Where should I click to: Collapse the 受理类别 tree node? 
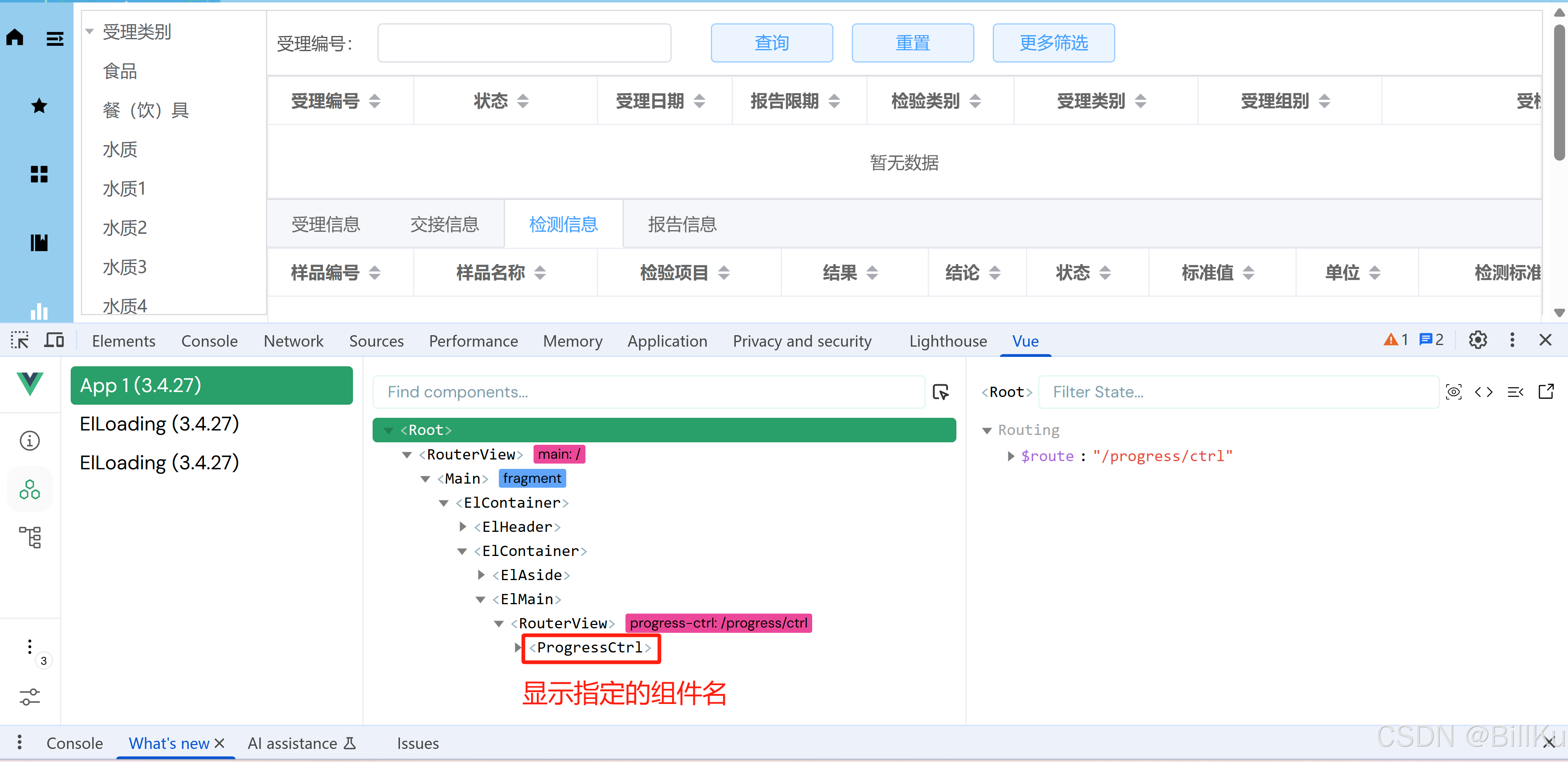point(89,31)
